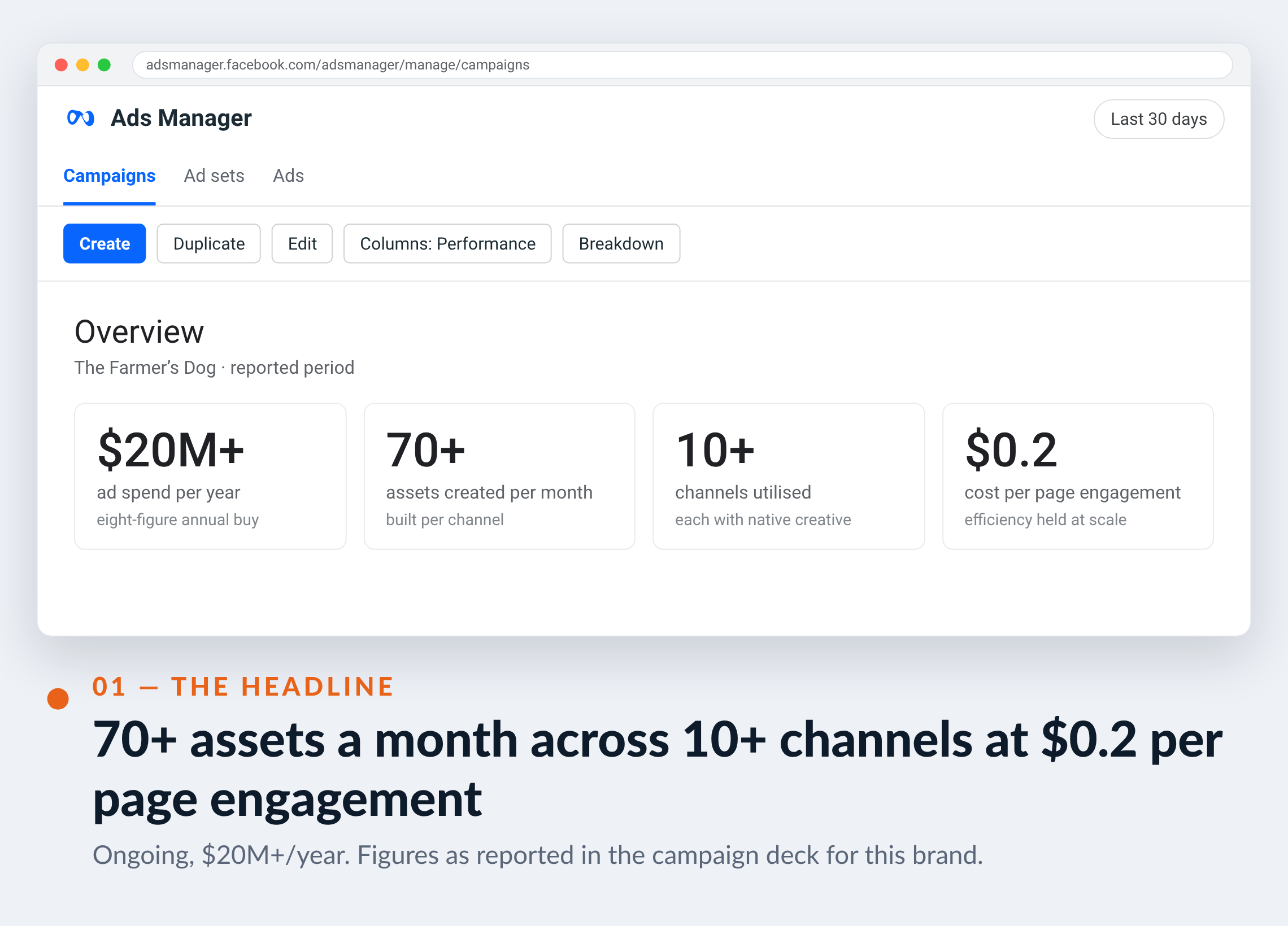Click "ad spend per year" label

(169, 492)
